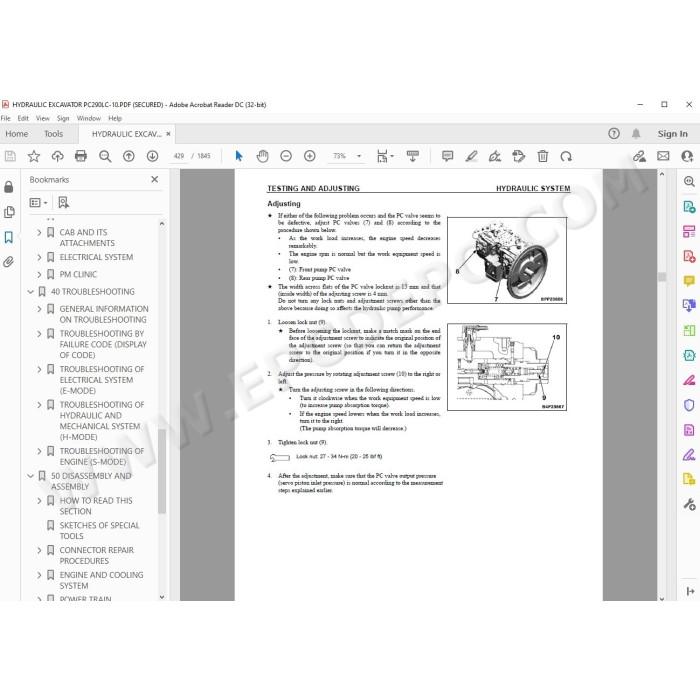Add a stamp to document
This screenshot has width=700, height=700.
(518, 156)
